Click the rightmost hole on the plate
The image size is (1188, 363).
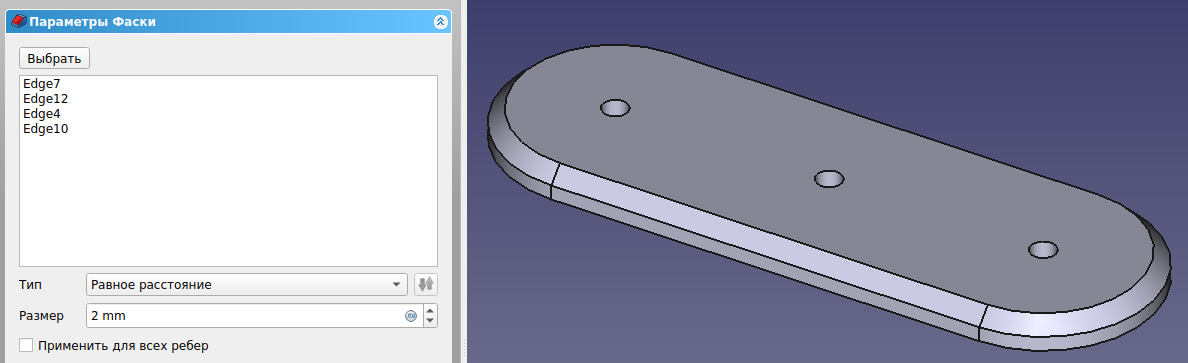coord(1043,249)
